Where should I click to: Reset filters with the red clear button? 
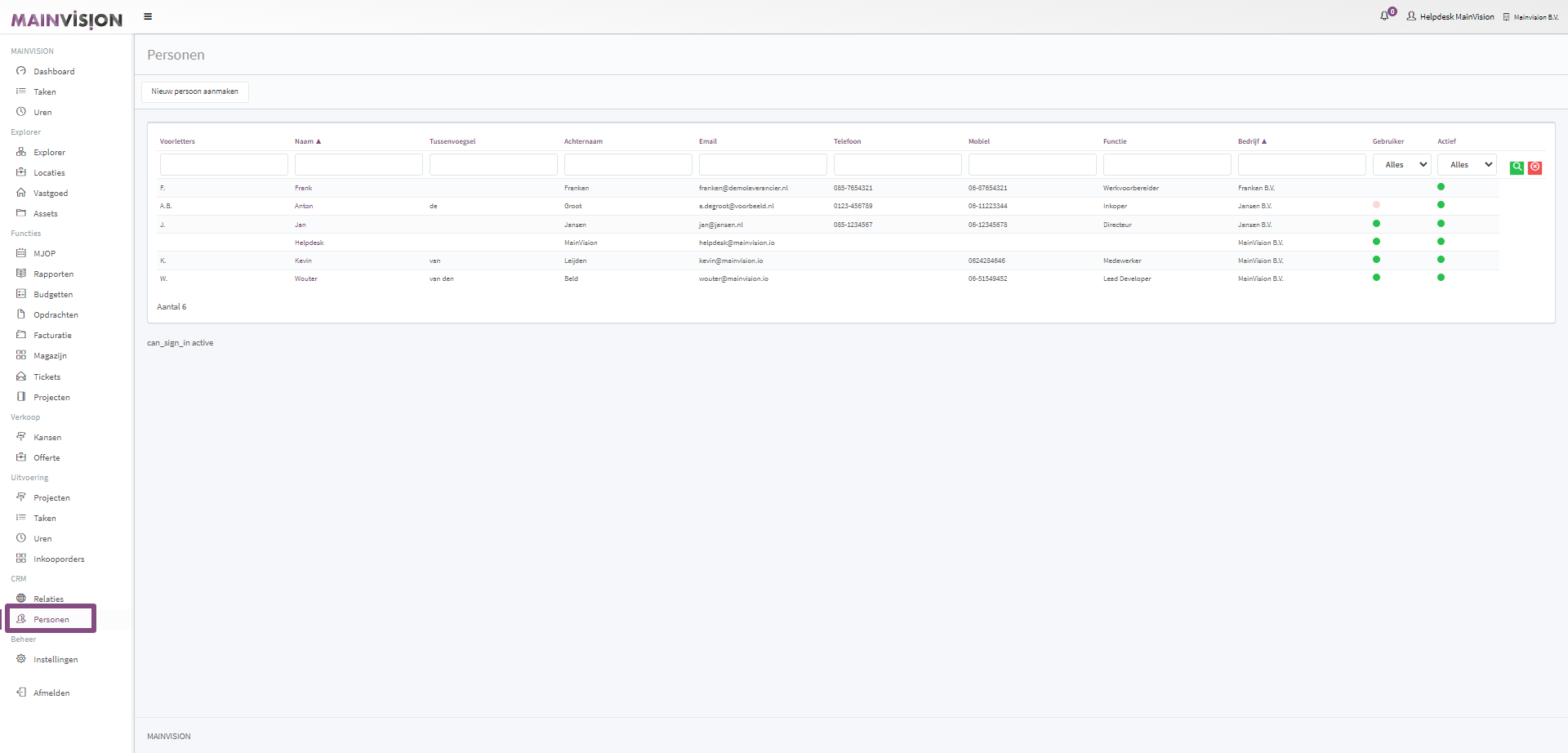coord(1535,167)
